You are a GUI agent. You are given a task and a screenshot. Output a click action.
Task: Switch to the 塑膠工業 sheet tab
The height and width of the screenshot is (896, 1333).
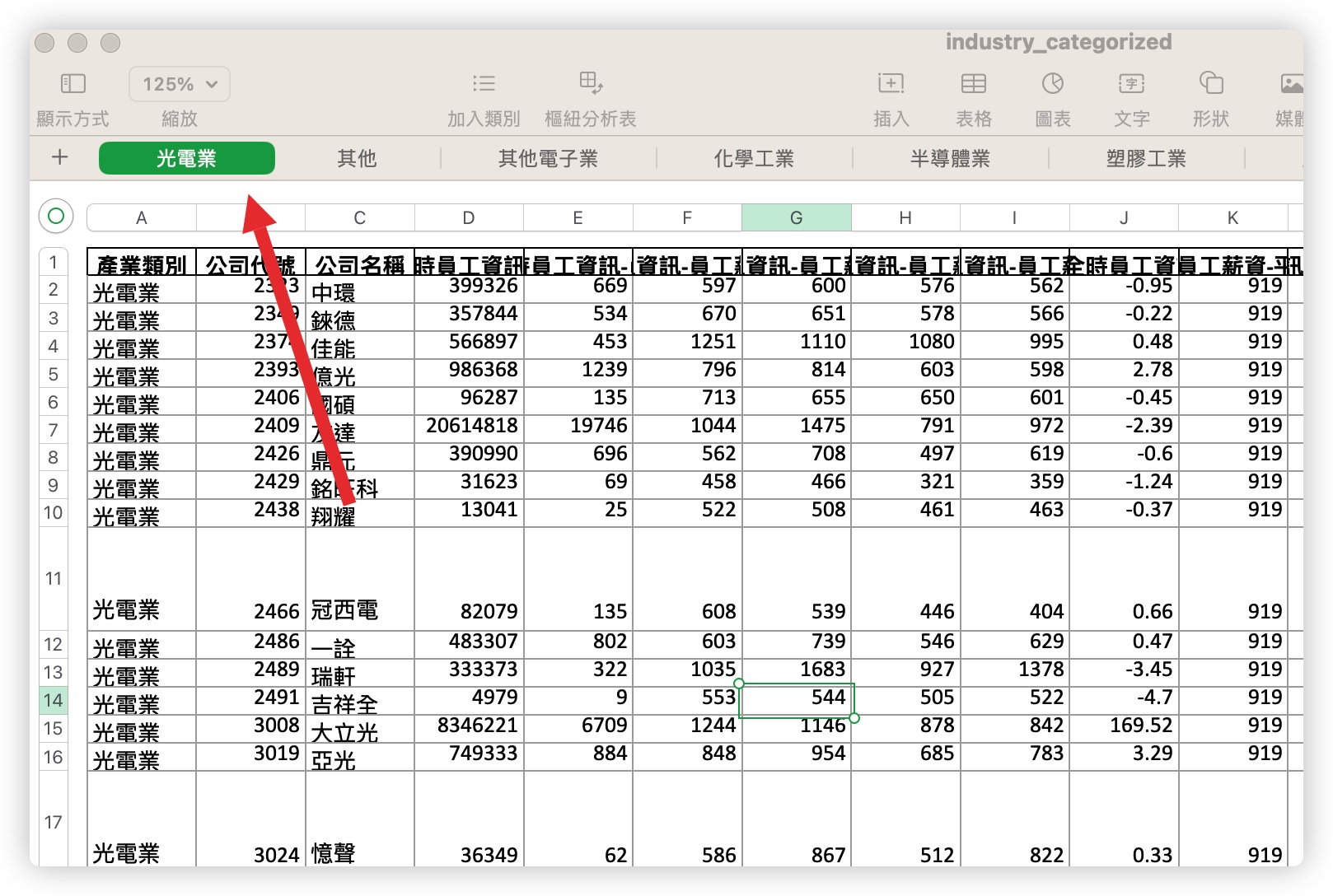pyautogui.click(x=1147, y=158)
